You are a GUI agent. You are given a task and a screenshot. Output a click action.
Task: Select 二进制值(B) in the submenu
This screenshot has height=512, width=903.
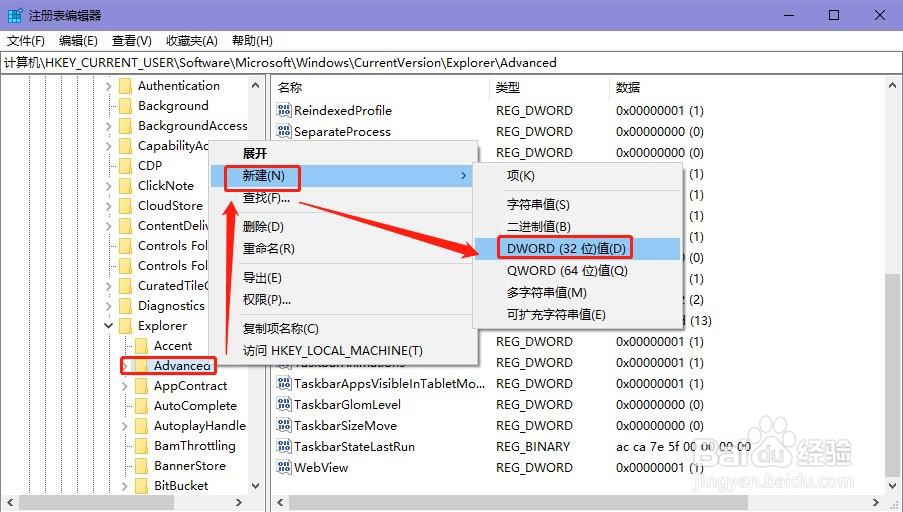578,226
